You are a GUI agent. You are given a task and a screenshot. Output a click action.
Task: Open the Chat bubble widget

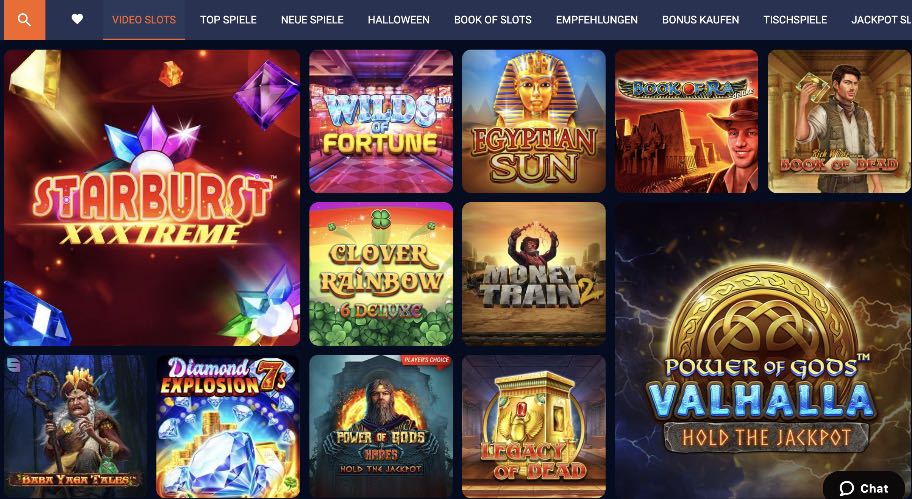[x=864, y=487]
